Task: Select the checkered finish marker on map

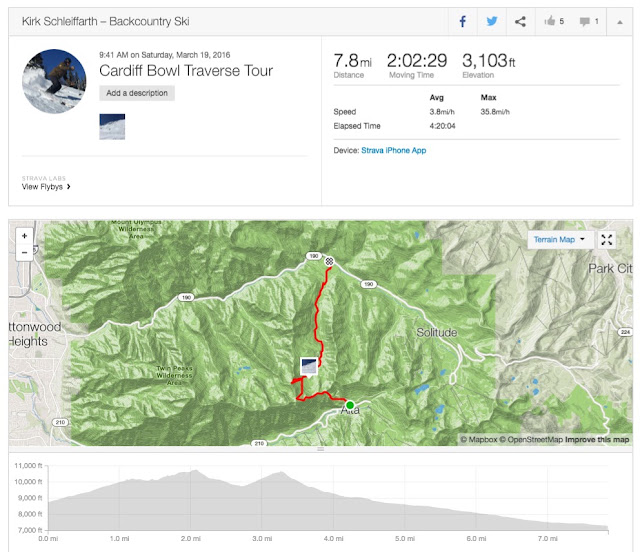Action: click(329, 261)
